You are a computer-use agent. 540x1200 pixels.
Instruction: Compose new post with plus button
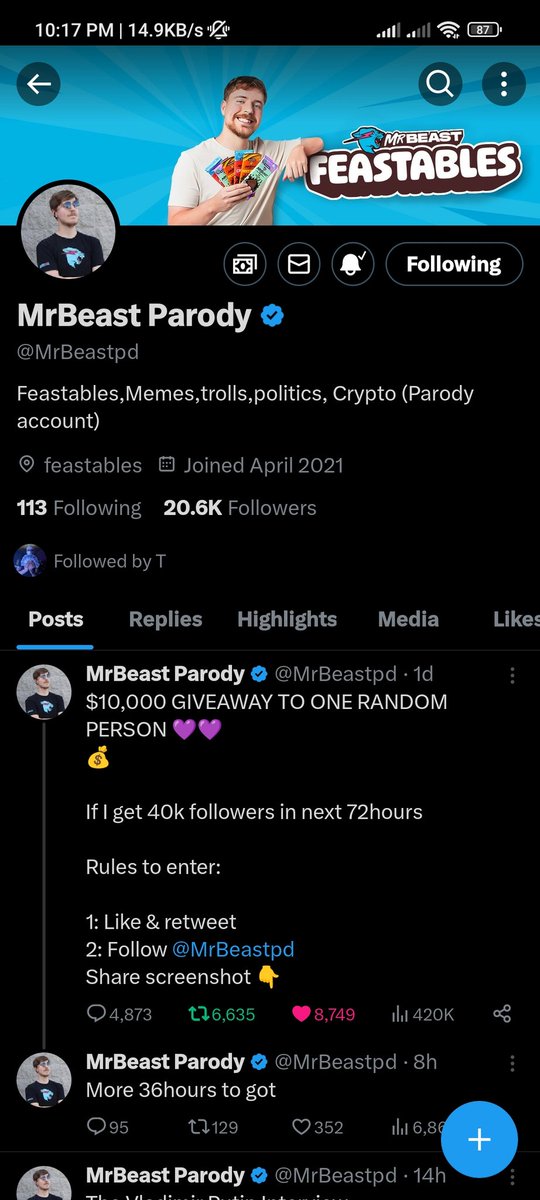coord(479,1139)
